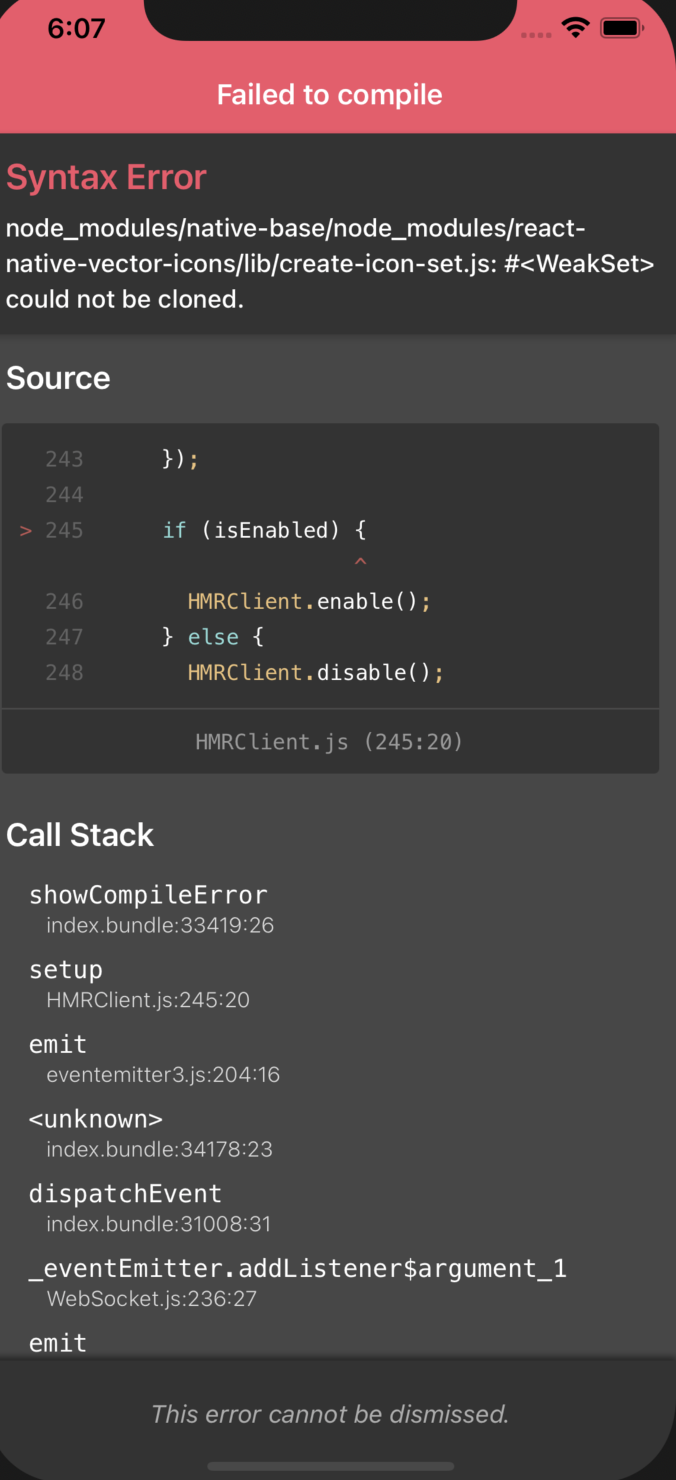The width and height of the screenshot is (676, 1480).
Task: Open the dispatchEvent stack frame
Action: 125,1193
